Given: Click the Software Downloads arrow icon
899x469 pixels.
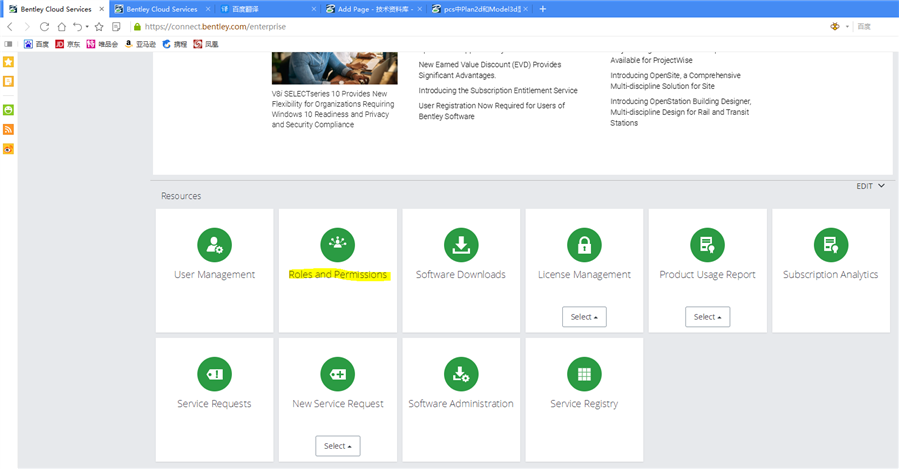Looking at the screenshot, I should (461, 245).
